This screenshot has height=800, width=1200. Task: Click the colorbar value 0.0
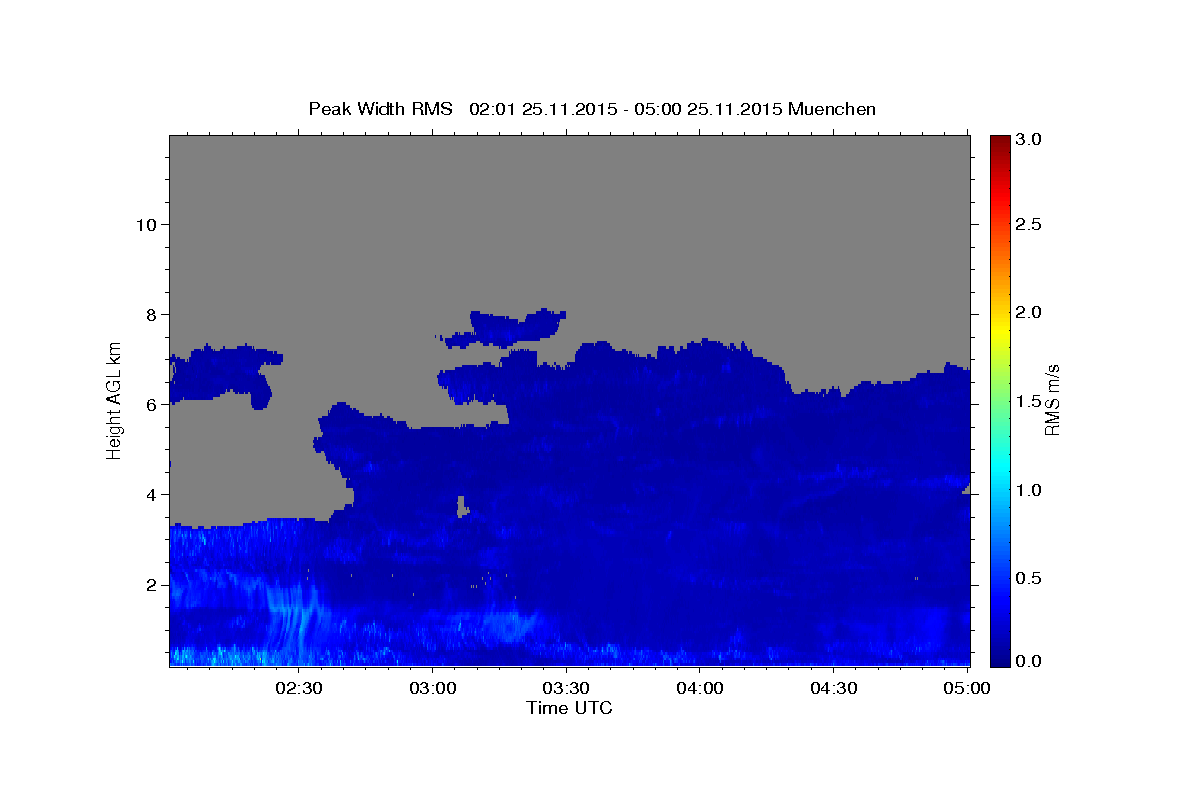point(1030,661)
